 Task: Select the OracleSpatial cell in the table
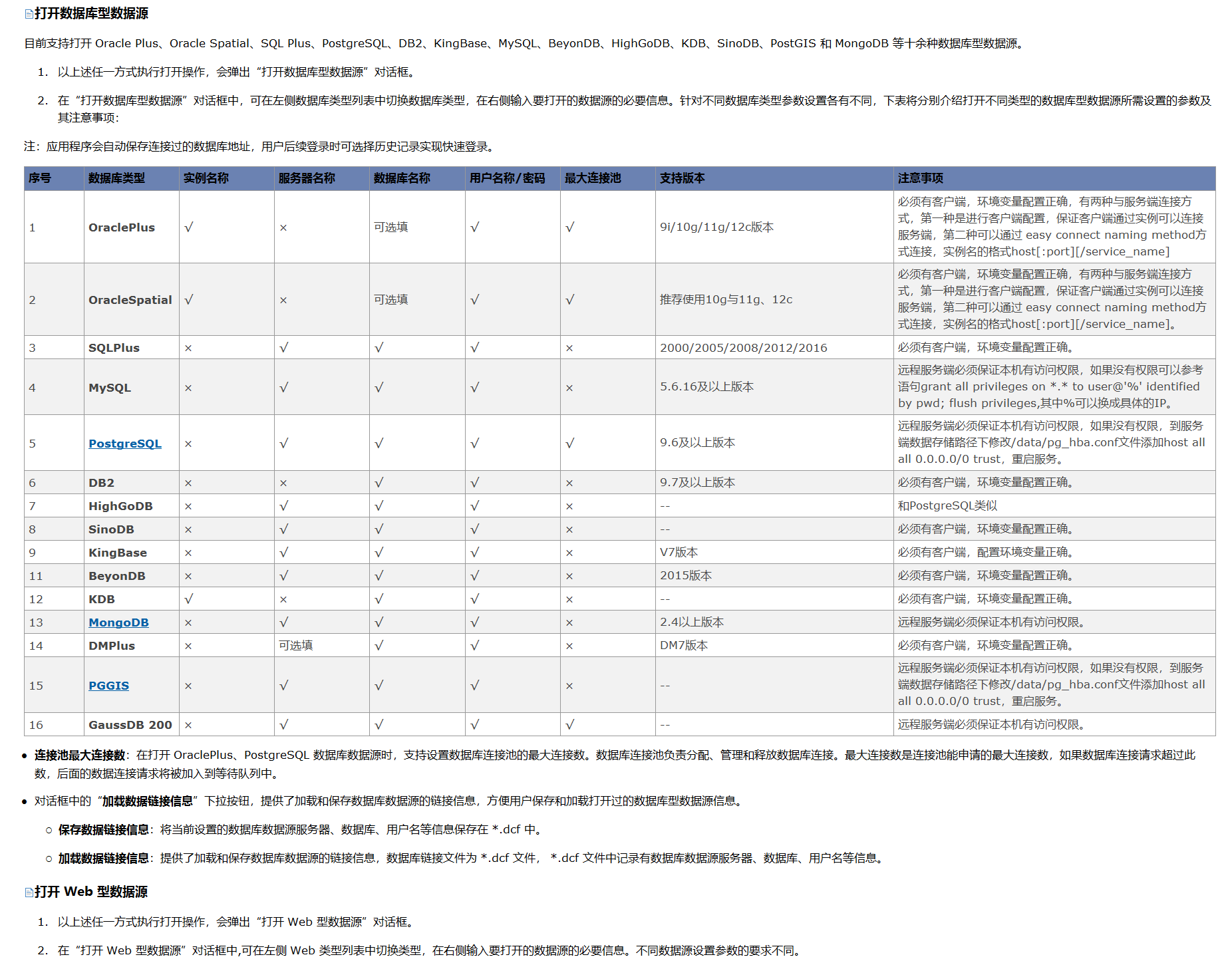point(132,300)
